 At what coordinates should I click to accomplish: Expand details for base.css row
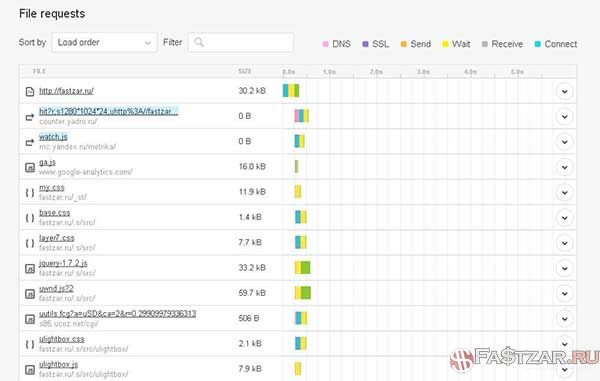(x=564, y=218)
